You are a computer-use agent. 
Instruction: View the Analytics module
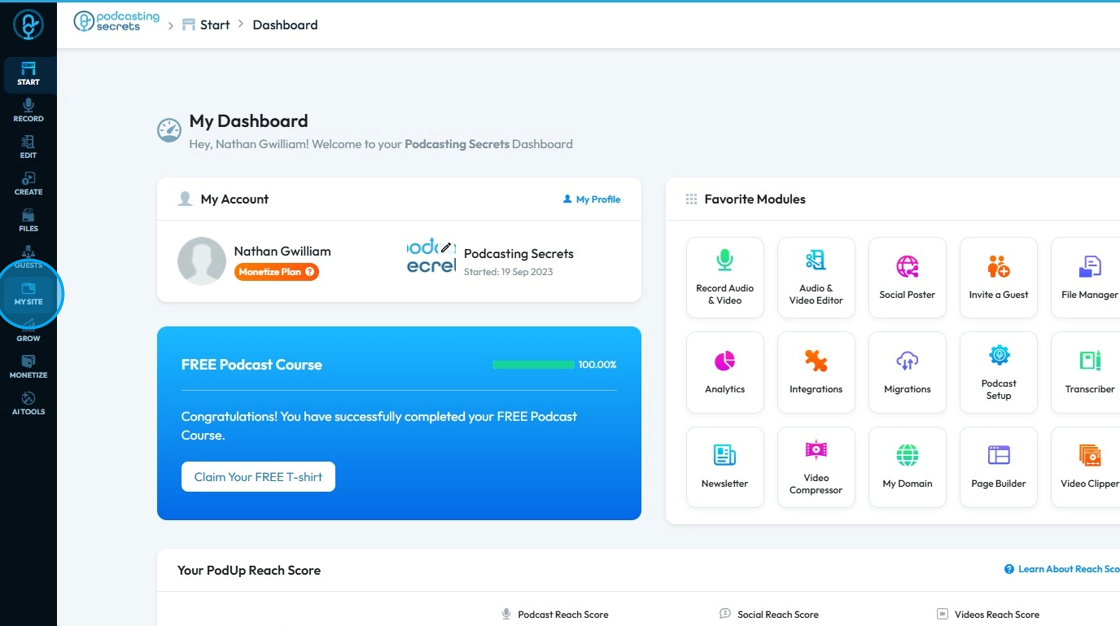tap(724, 372)
